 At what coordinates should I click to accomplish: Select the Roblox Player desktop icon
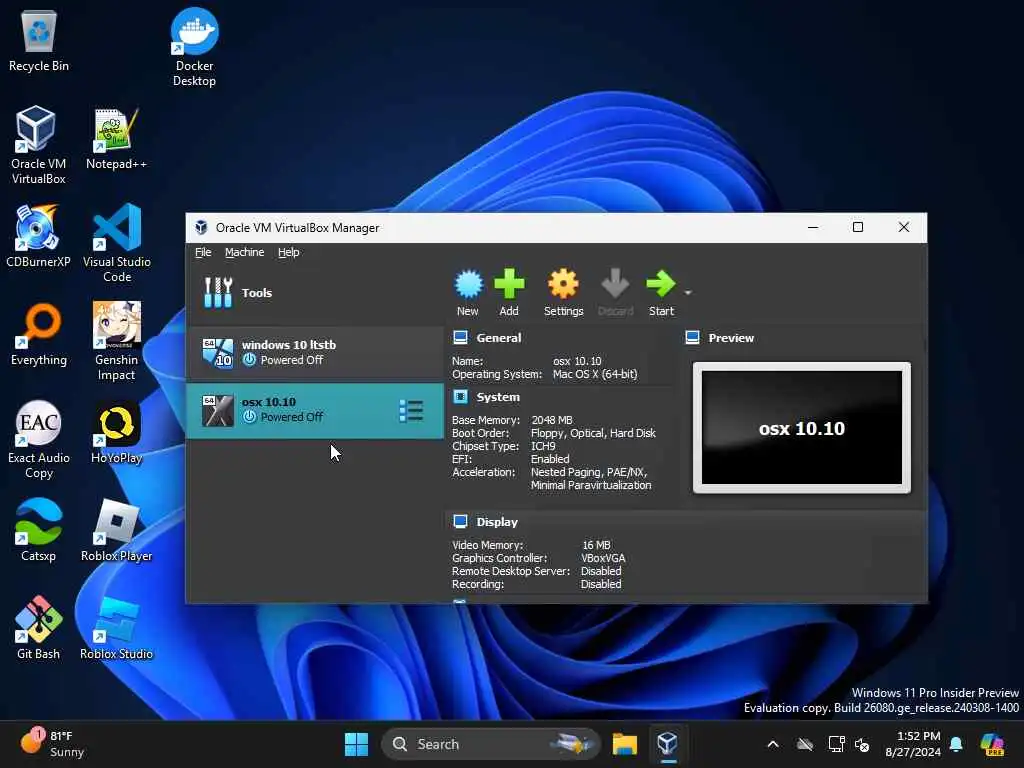tap(116, 530)
